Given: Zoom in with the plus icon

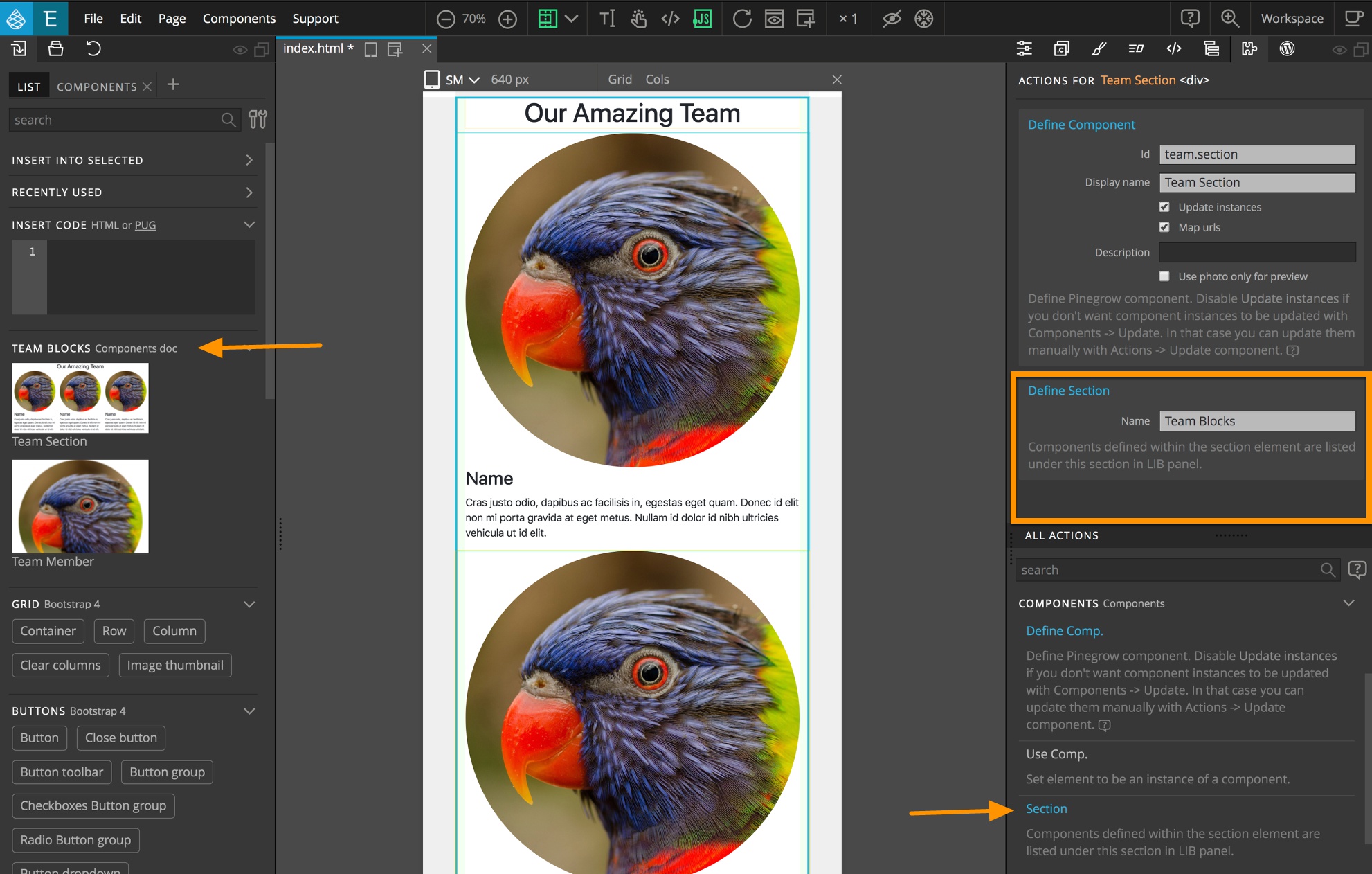Looking at the screenshot, I should pyautogui.click(x=508, y=19).
